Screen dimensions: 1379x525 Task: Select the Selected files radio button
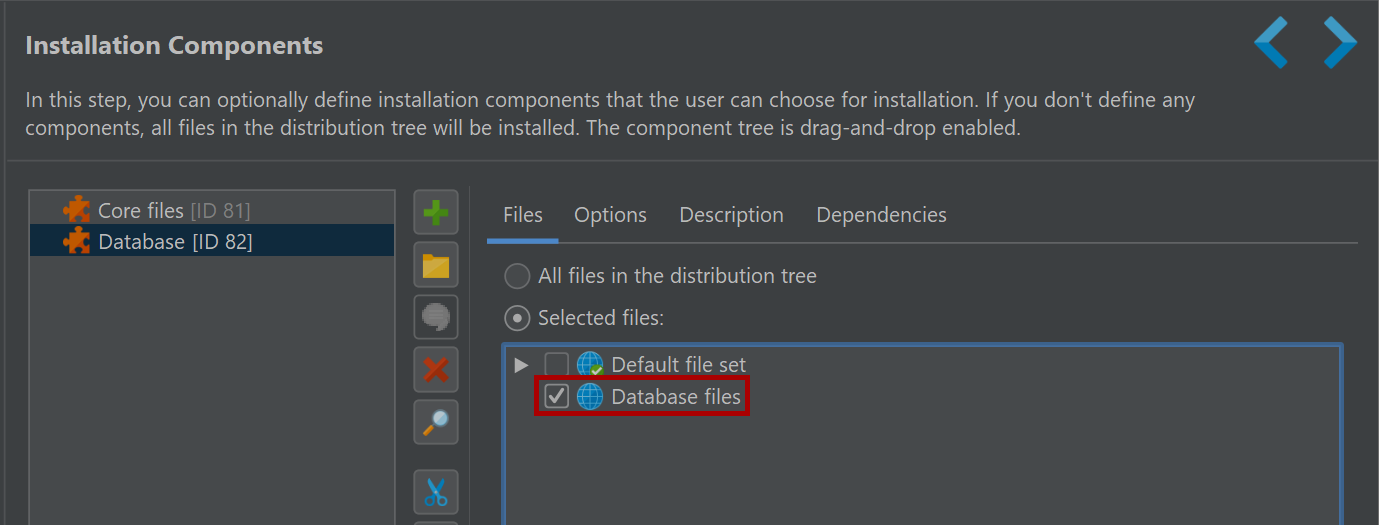(x=517, y=318)
